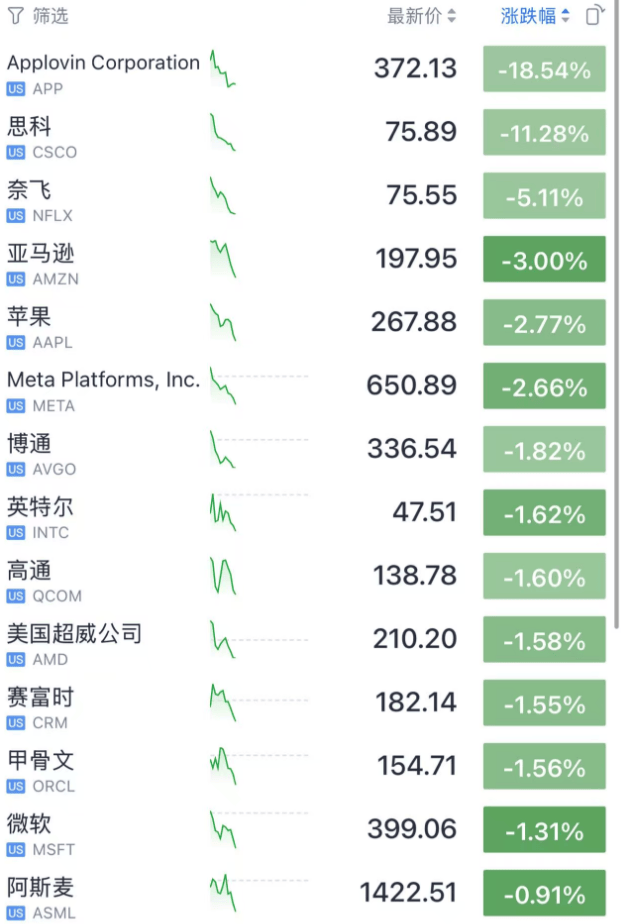
Task: Click ASML's US market badge
Action: [16, 913]
